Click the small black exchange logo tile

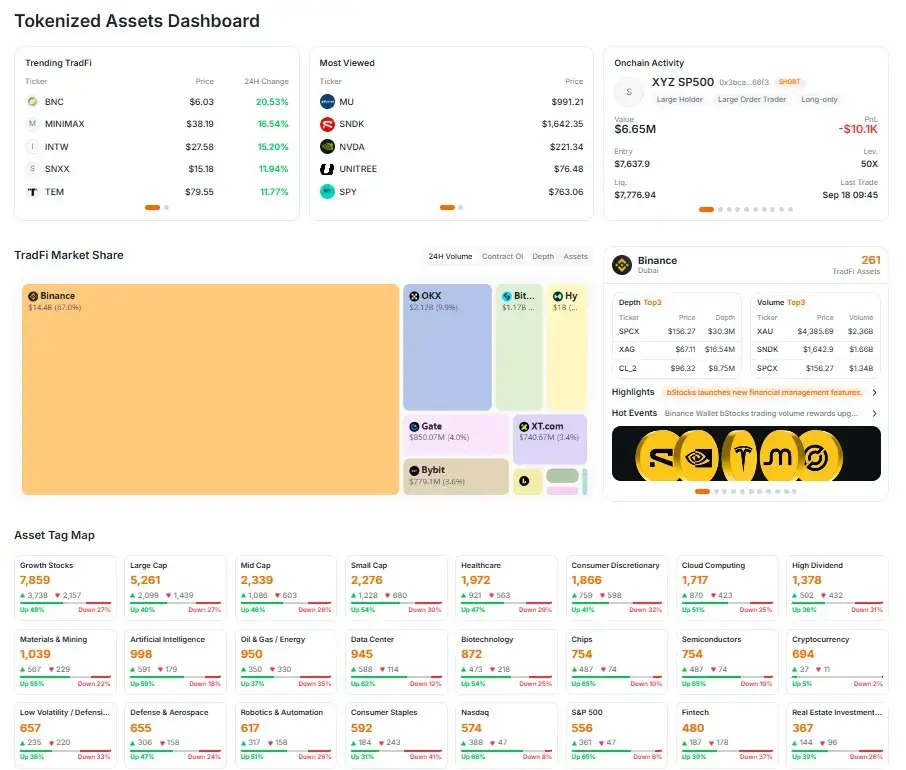coord(524,481)
